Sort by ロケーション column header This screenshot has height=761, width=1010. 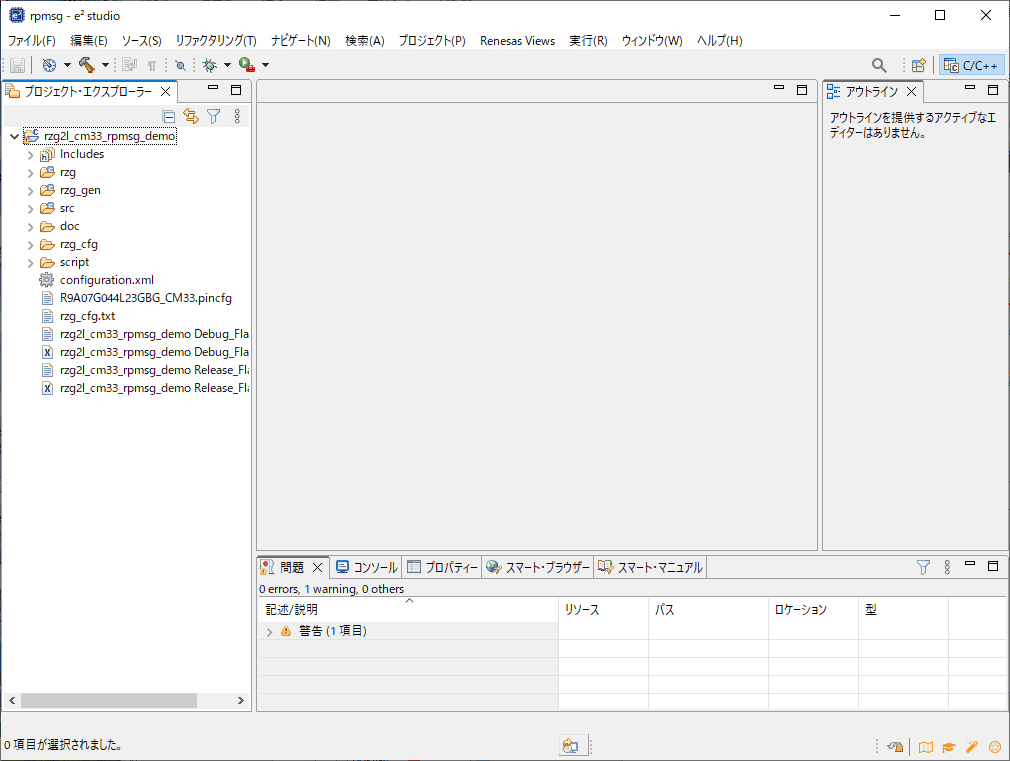(813, 610)
